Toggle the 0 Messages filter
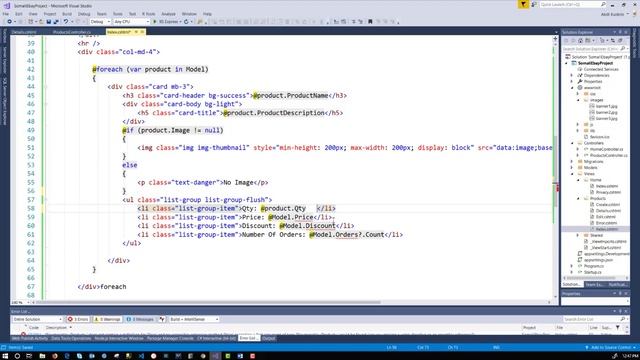This screenshot has width=640, height=360. click(140, 319)
